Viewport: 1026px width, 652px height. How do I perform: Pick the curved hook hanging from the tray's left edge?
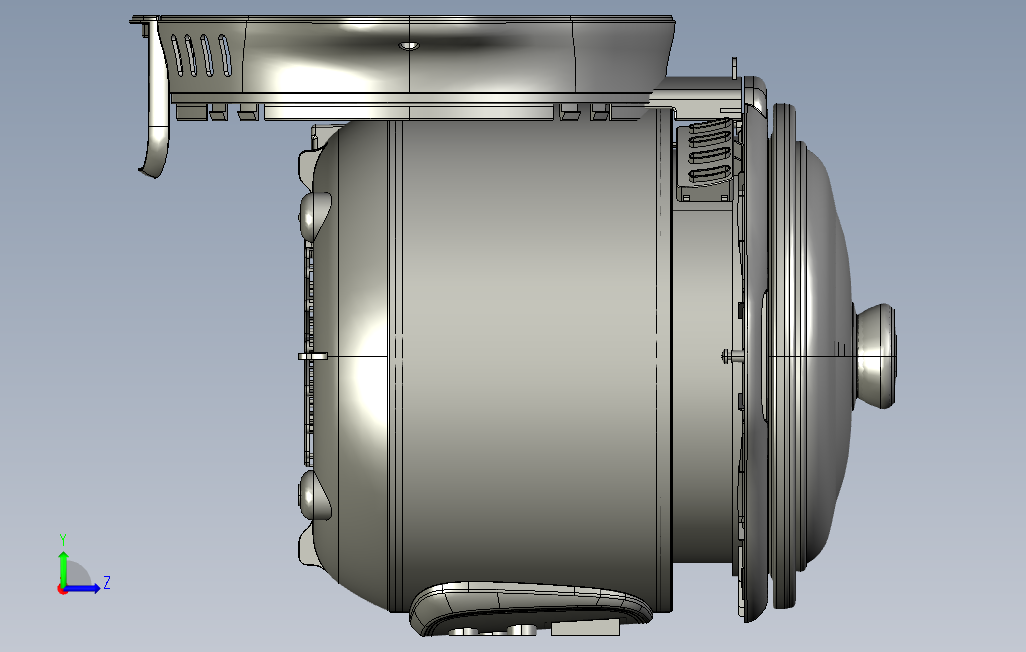pyautogui.click(x=155, y=98)
